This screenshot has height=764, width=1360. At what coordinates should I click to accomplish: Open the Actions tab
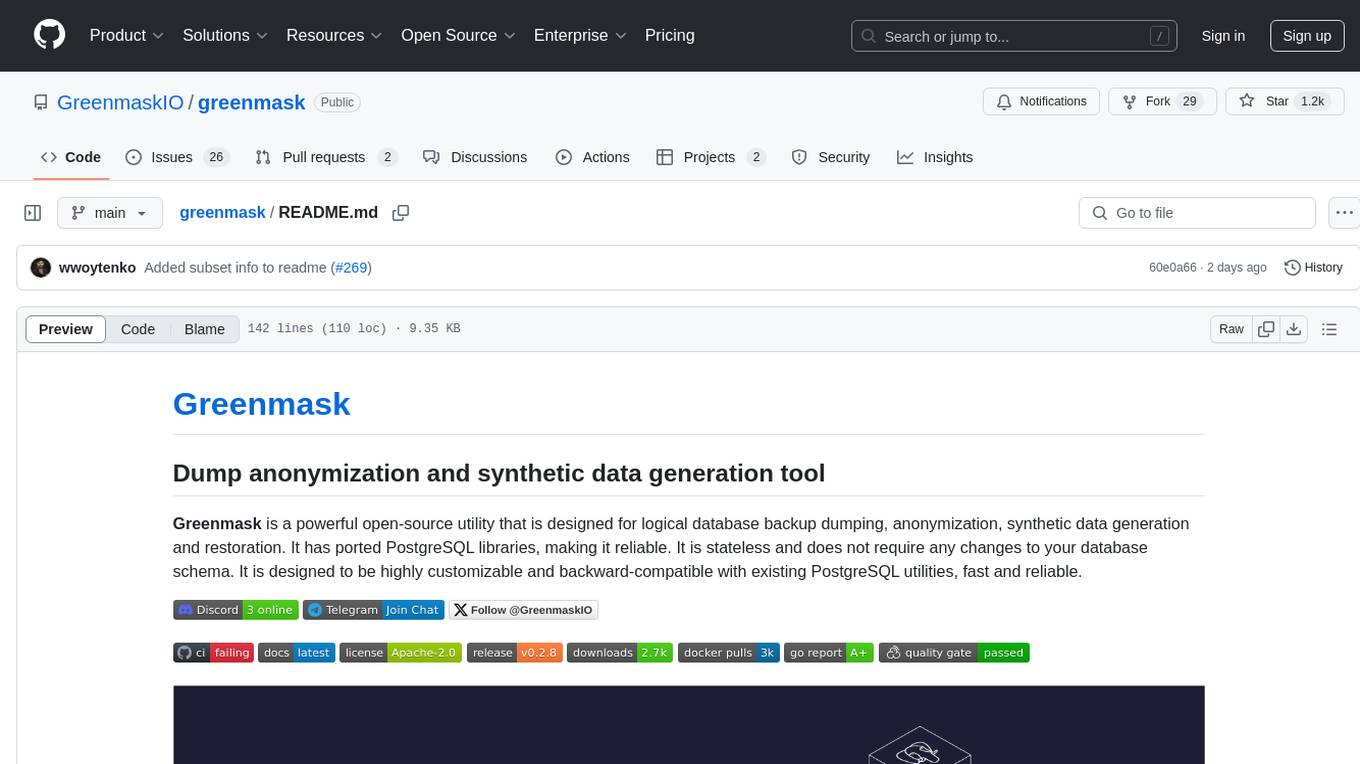pyautogui.click(x=593, y=157)
